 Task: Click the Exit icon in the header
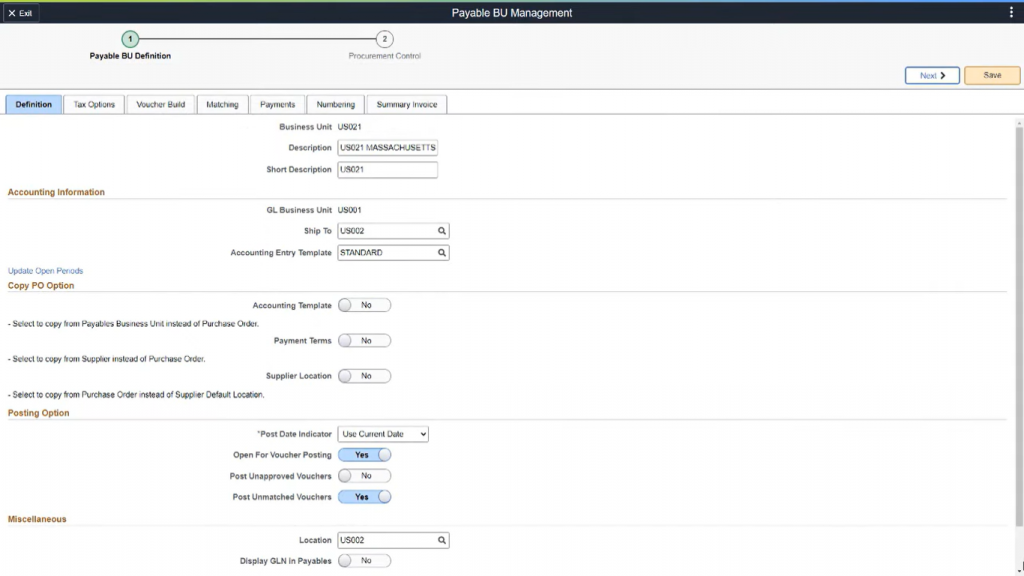21,13
